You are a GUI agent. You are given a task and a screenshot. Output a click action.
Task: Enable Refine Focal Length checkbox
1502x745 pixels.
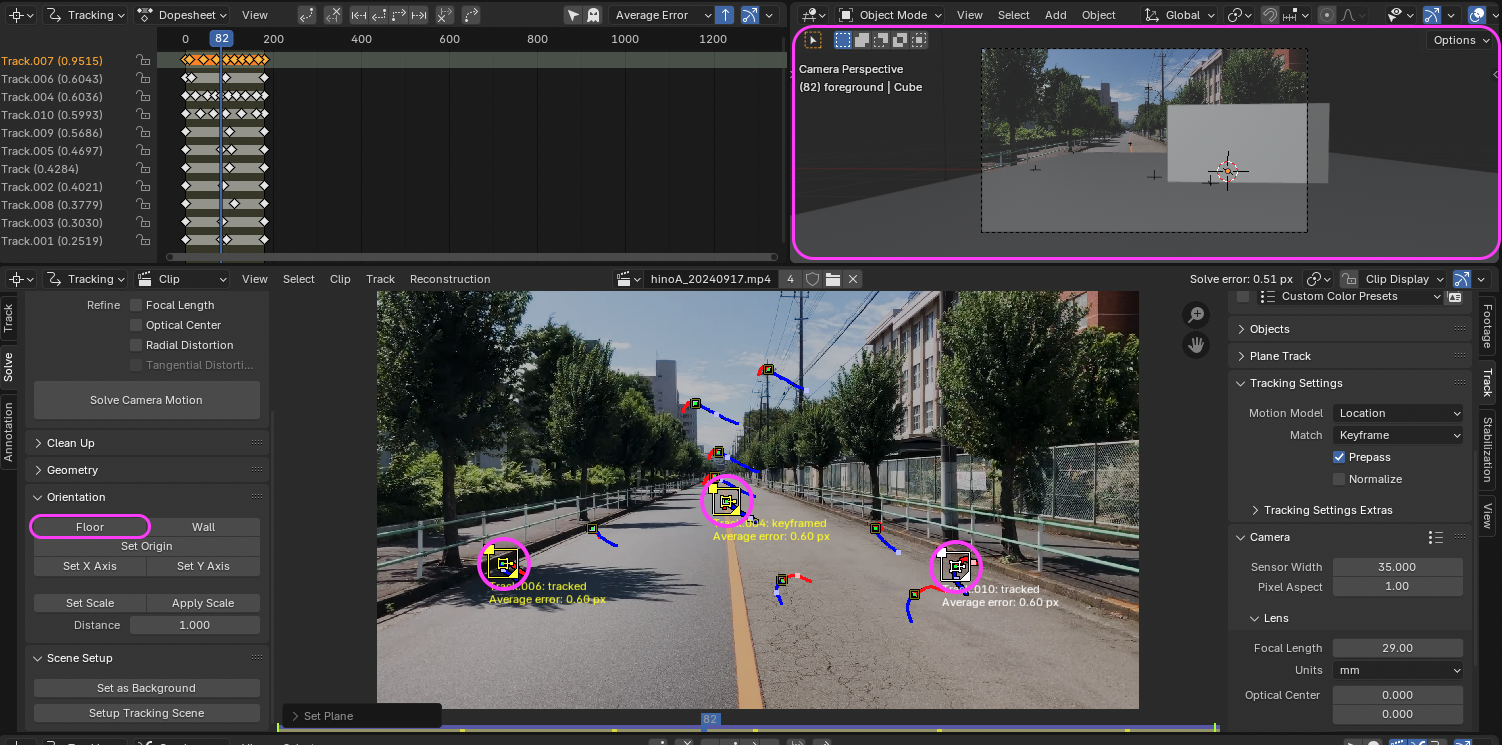click(136, 305)
